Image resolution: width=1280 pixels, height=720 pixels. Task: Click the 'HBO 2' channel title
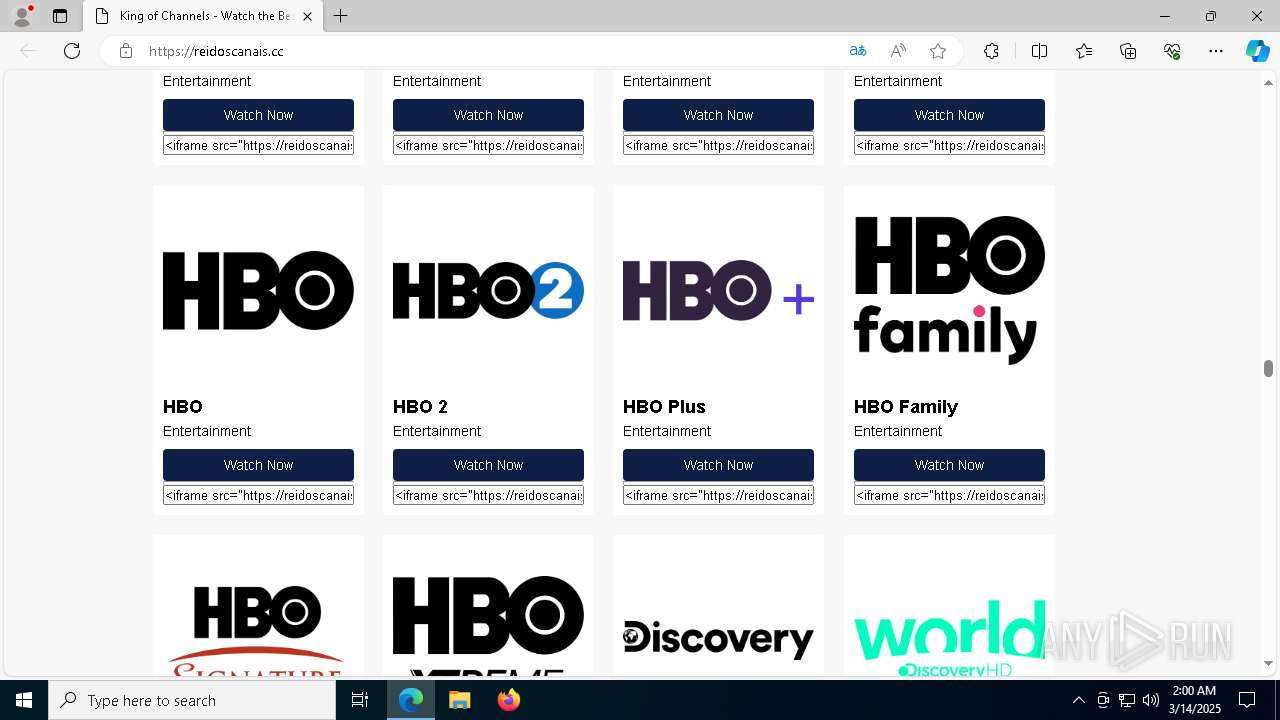click(x=420, y=407)
